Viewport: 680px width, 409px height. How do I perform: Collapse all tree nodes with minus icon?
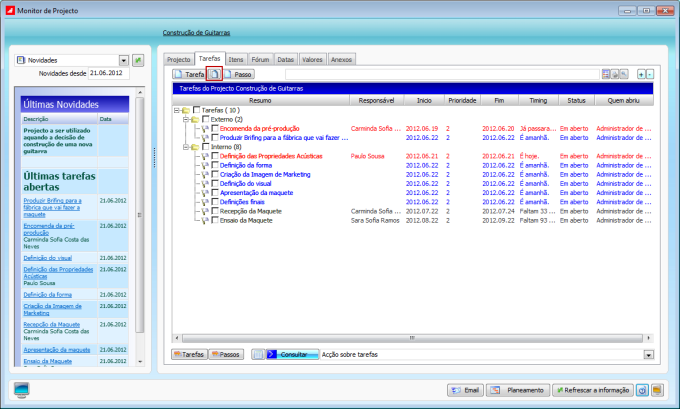click(x=650, y=74)
